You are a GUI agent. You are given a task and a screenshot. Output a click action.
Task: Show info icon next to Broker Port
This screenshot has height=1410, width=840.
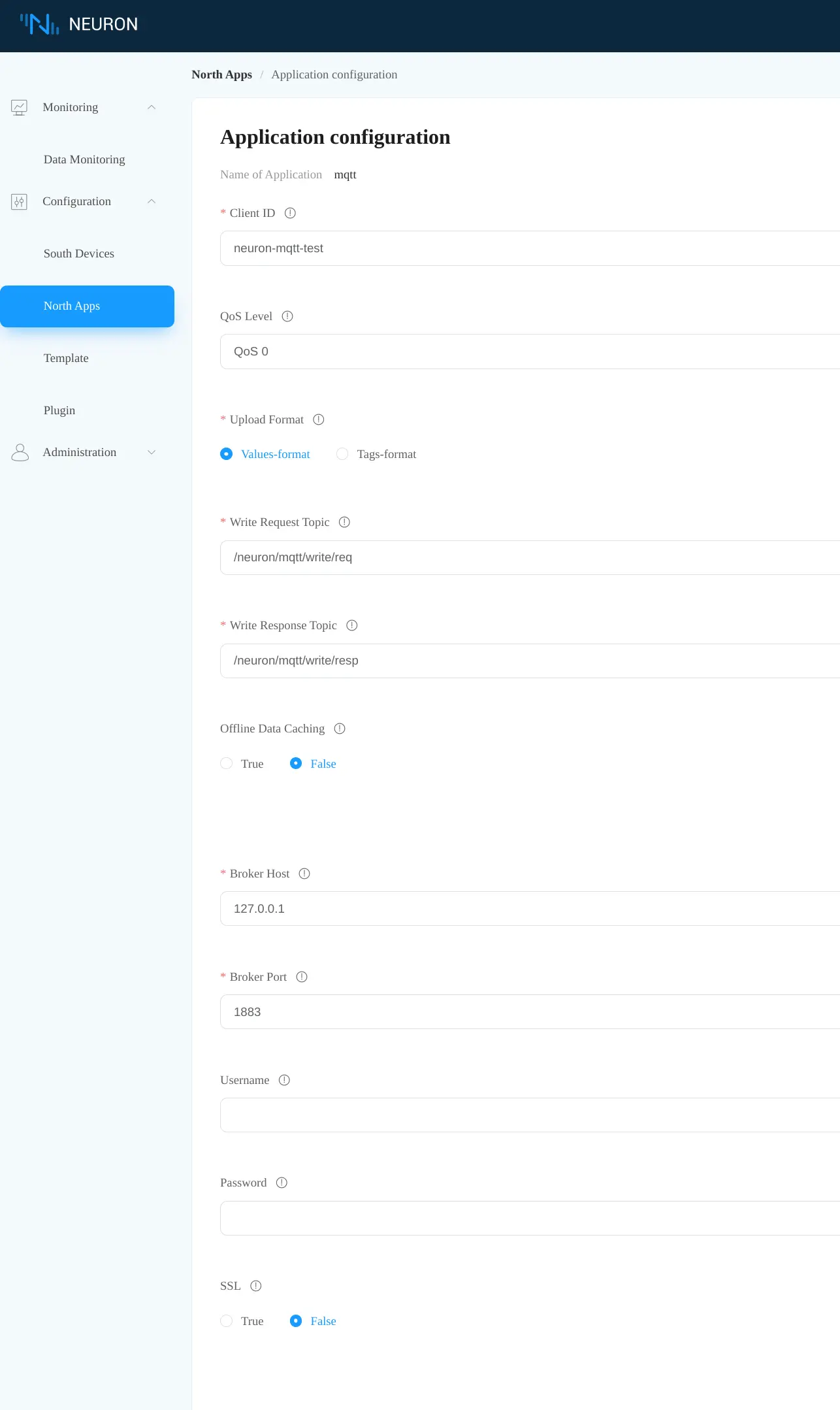[x=302, y=977]
